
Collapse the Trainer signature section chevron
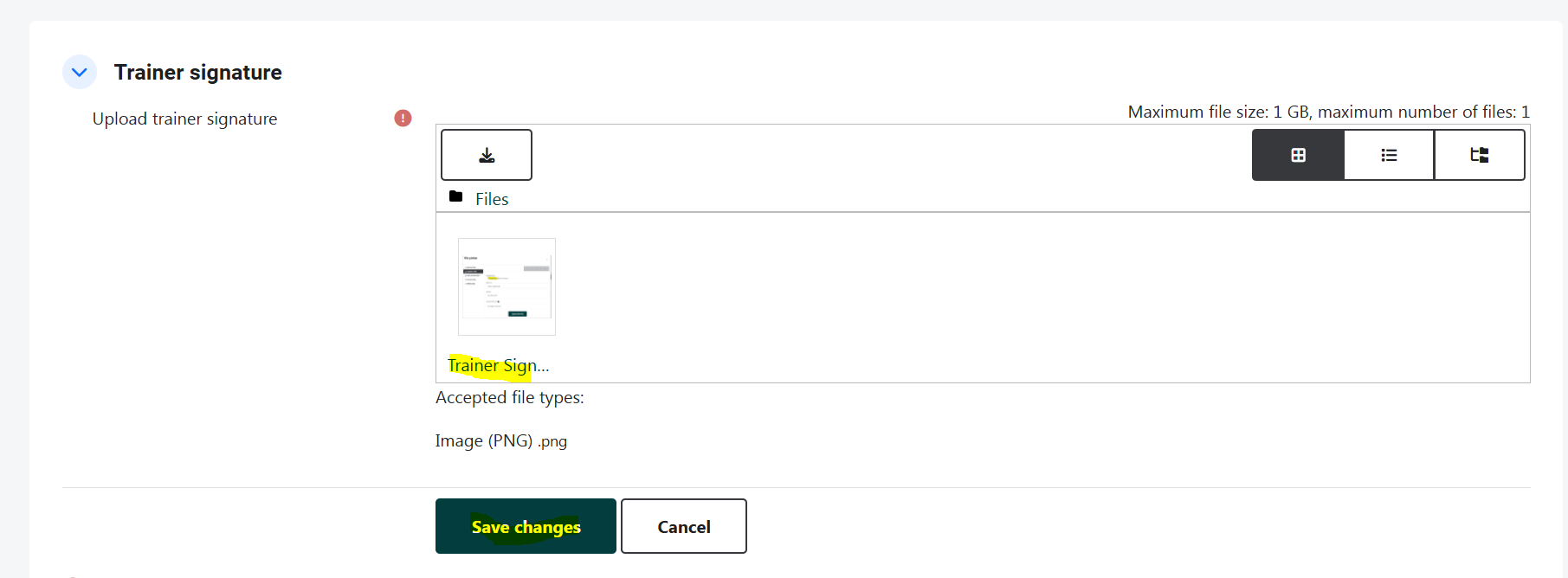click(80, 73)
